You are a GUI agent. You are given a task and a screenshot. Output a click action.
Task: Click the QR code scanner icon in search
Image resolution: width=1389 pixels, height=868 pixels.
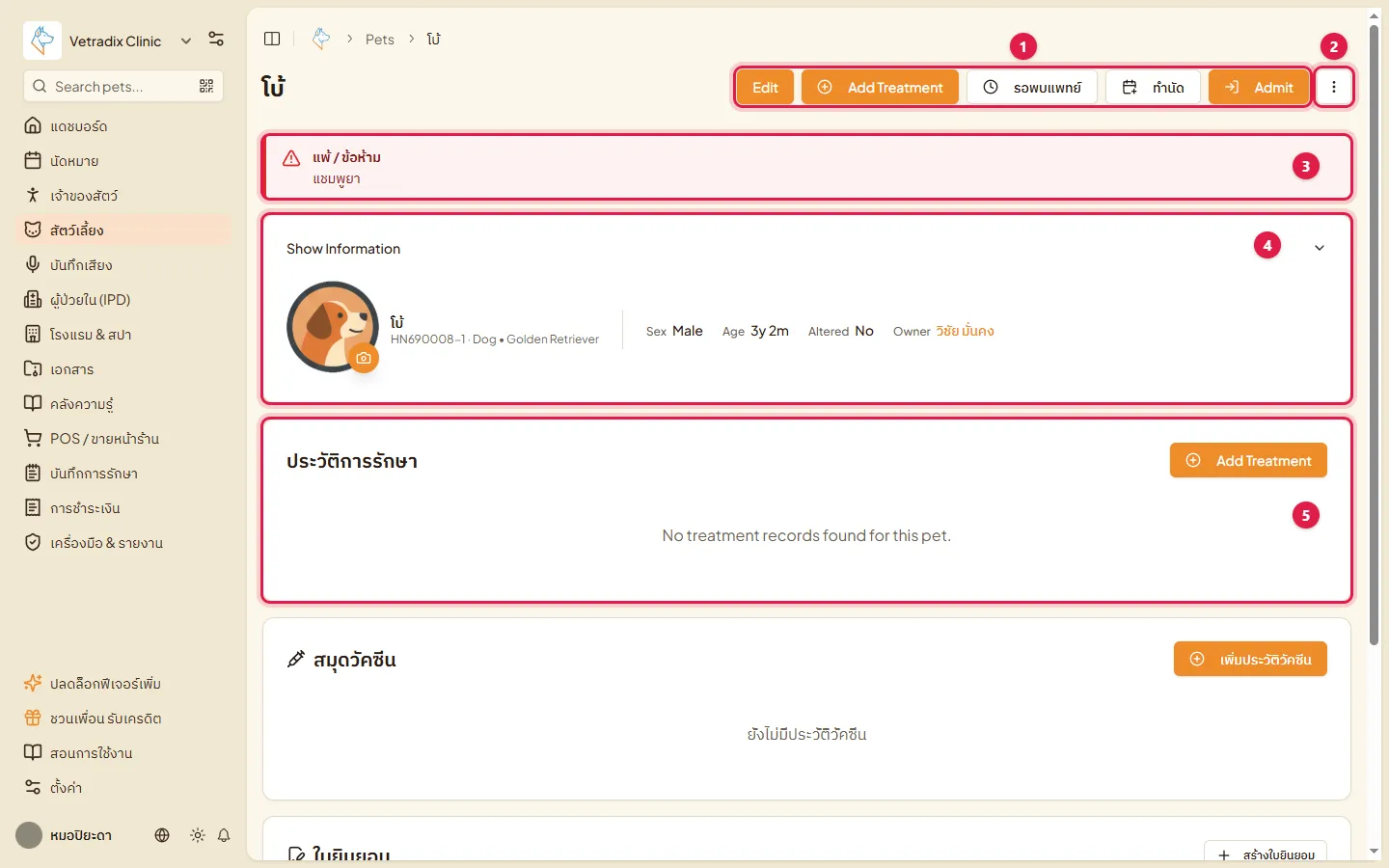click(206, 86)
